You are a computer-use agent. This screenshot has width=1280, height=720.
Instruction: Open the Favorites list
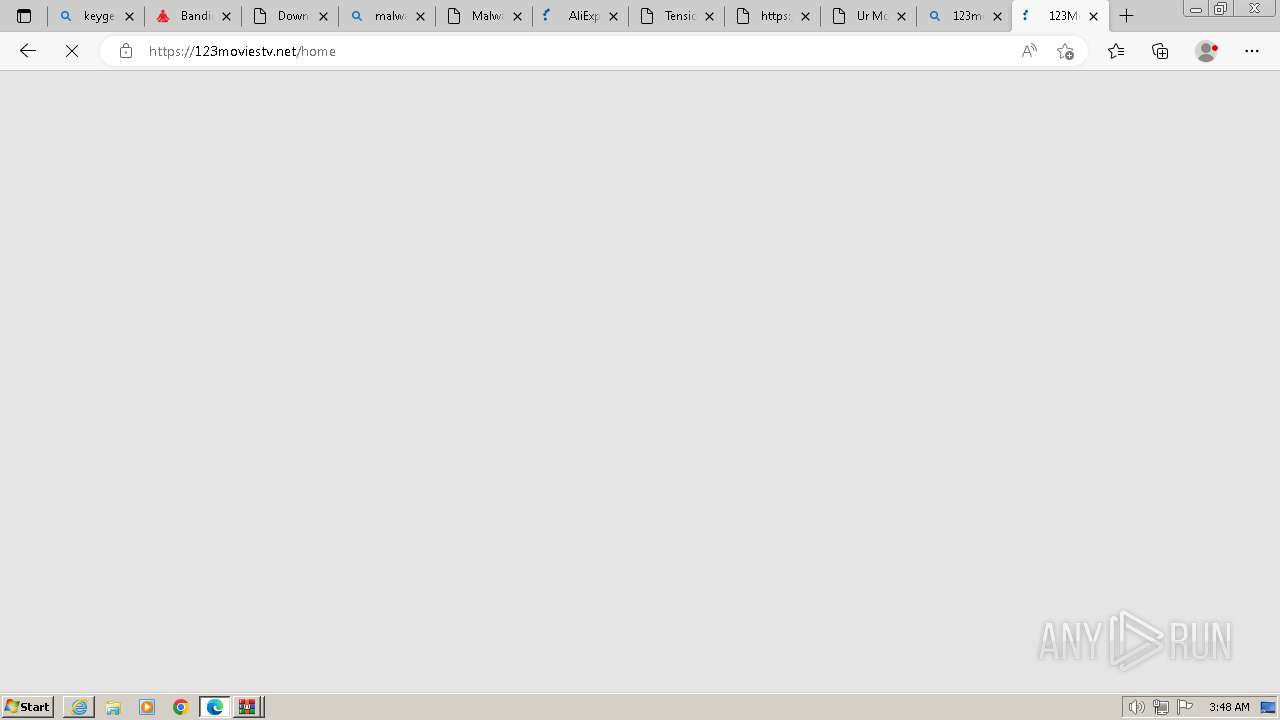point(1116,51)
